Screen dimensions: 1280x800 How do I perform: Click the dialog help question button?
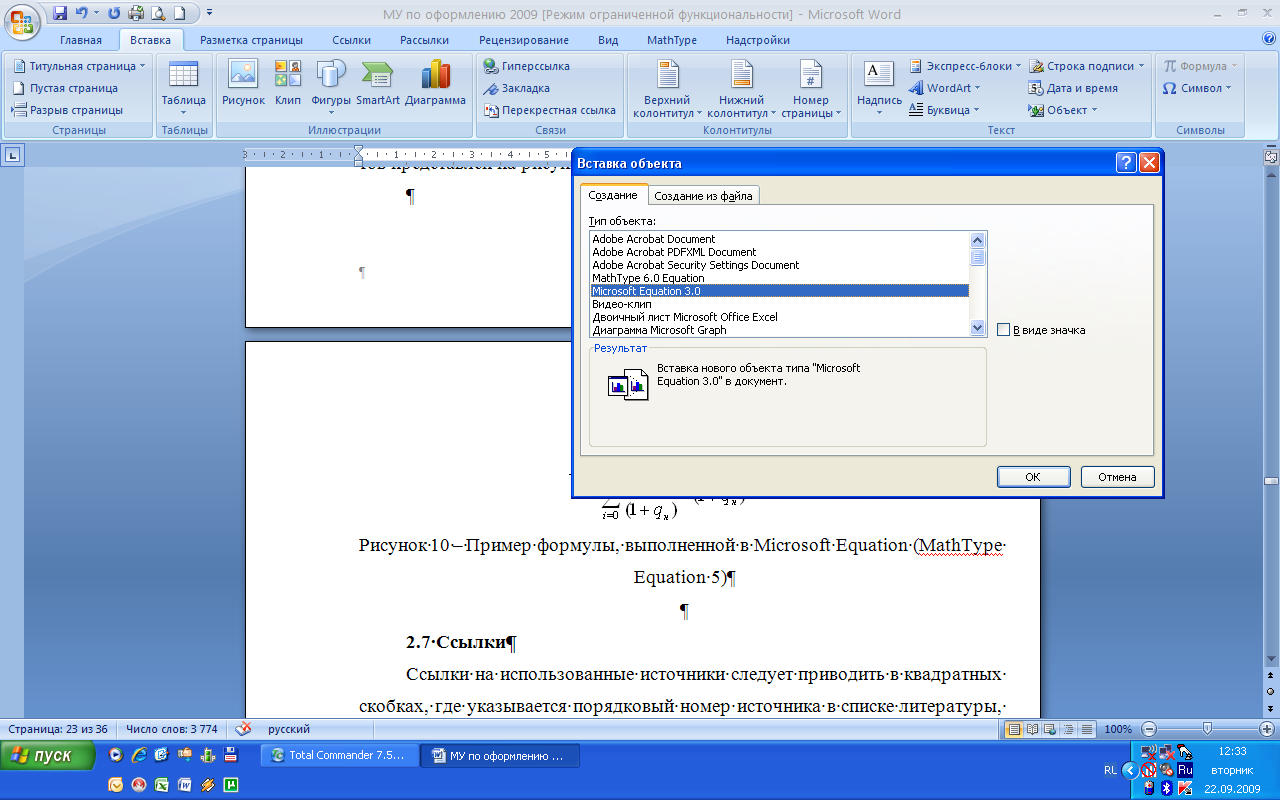[x=1126, y=163]
